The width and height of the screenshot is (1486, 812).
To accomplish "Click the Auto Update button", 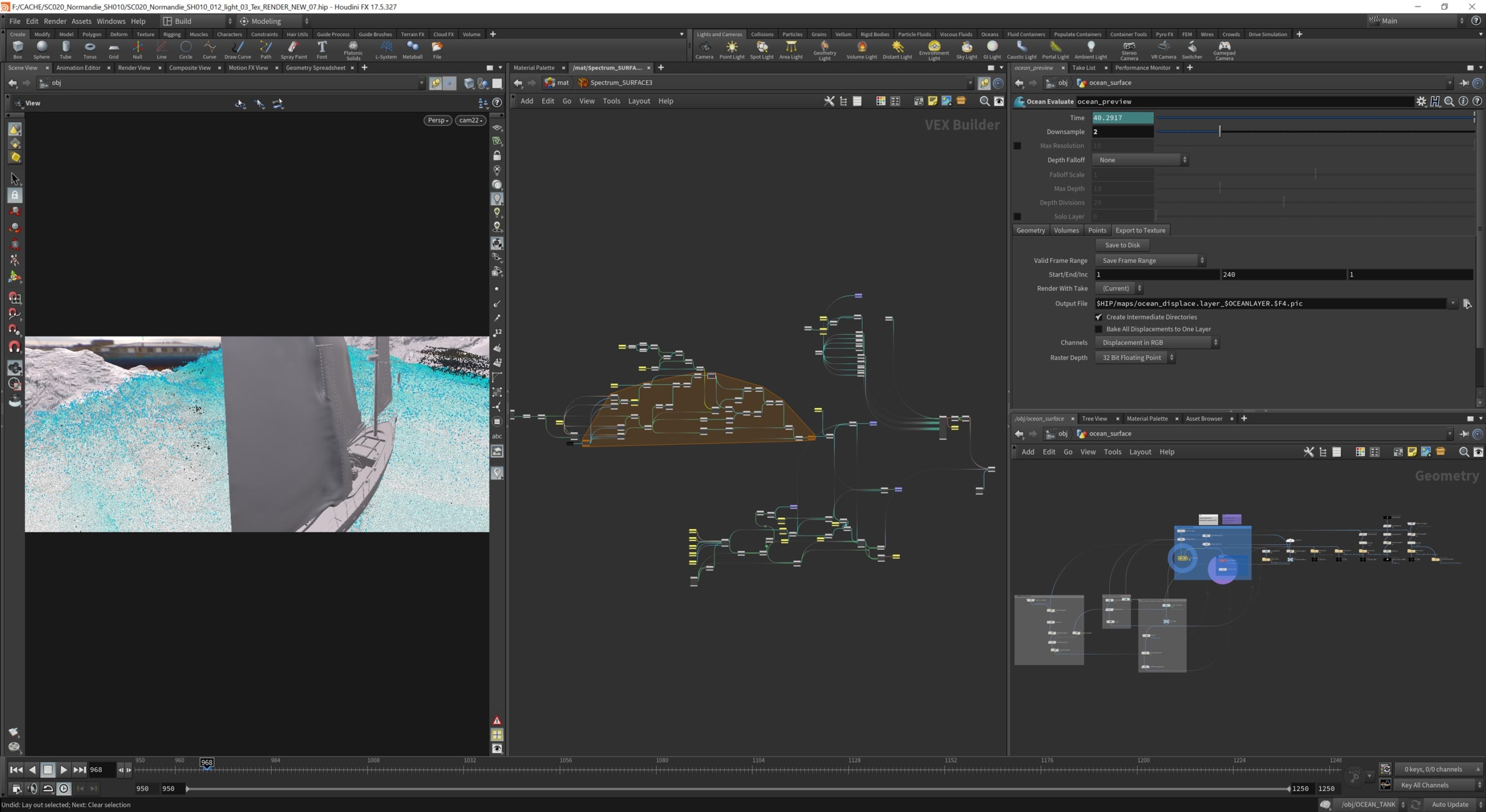I will pyautogui.click(x=1449, y=804).
